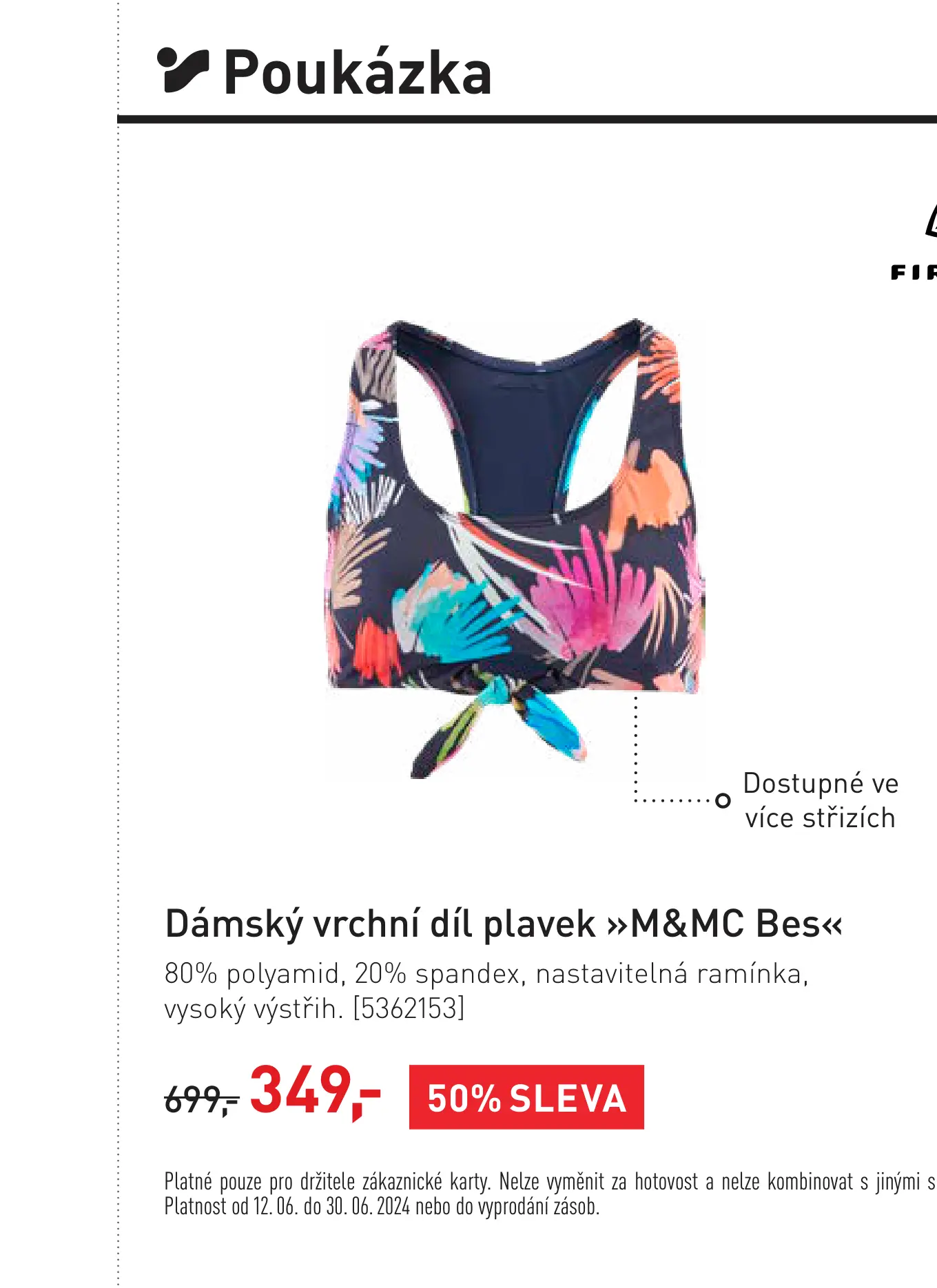Click the nastavitelná ramínka feature text
The height and width of the screenshot is (1288, 937).
coord(671,974)
